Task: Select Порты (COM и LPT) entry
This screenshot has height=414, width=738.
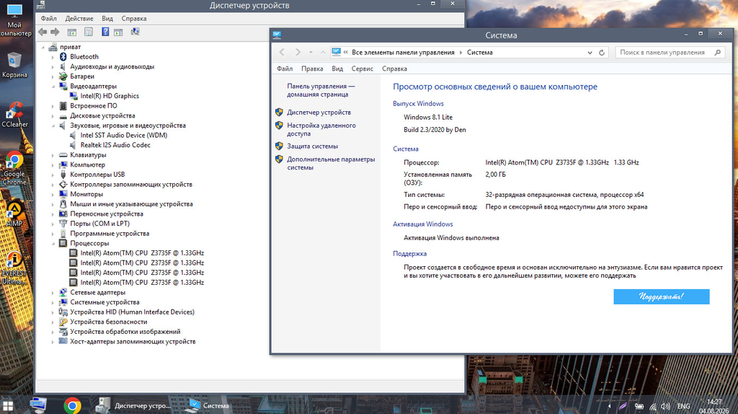Action: click(100, 223)
